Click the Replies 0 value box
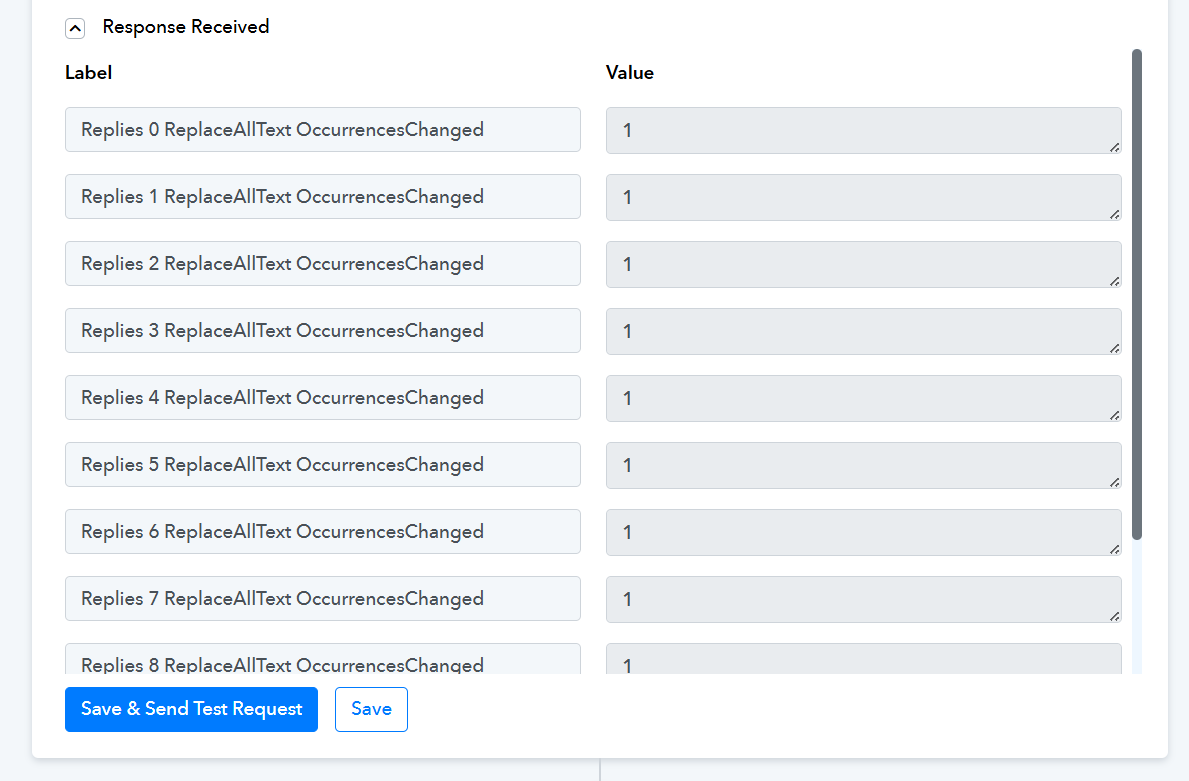The height and width of the screenshot is (781, 1189). coord(864,130)
